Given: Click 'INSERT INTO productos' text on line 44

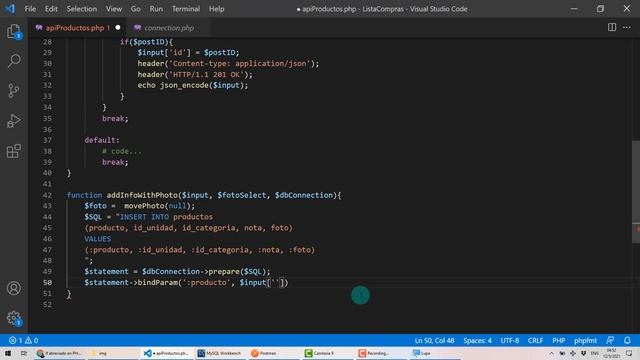Looking at the screenshot, I should click(166, 217).
